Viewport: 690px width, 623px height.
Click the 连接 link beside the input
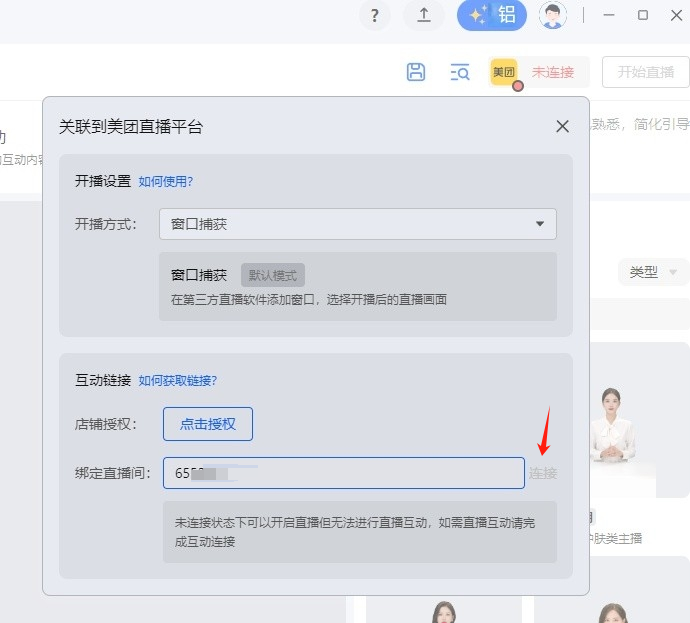pos(543,473)
